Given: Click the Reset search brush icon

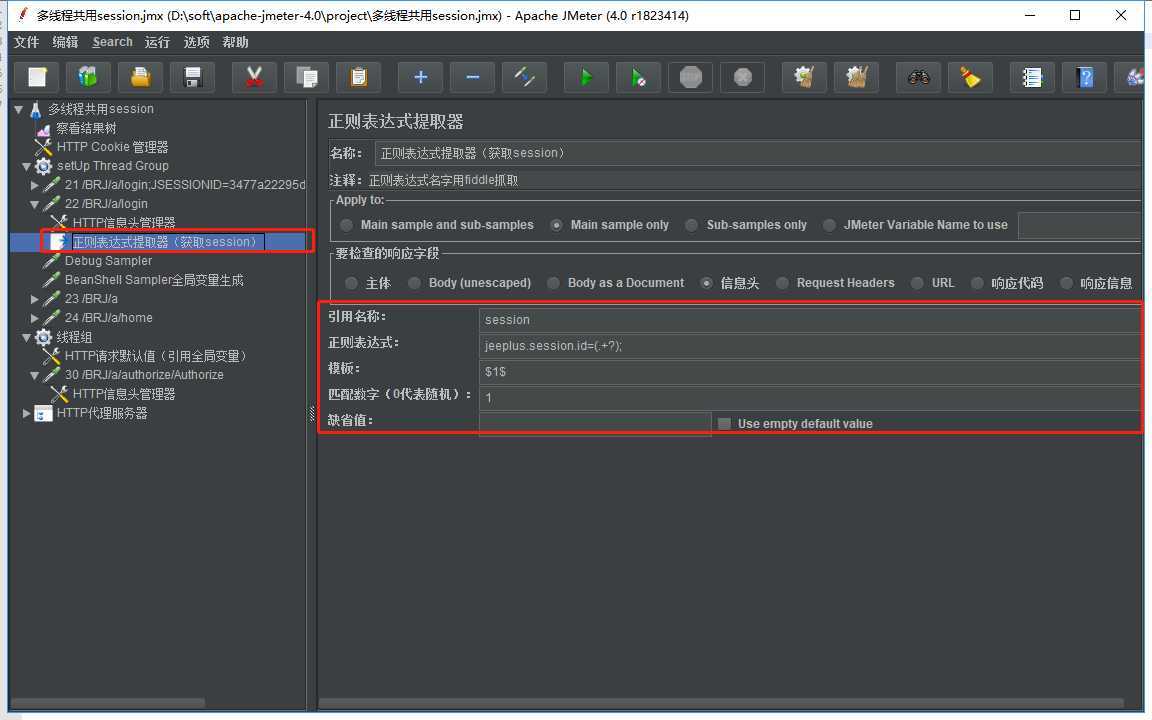Looking at the screenshot, I should pos(971,77).
